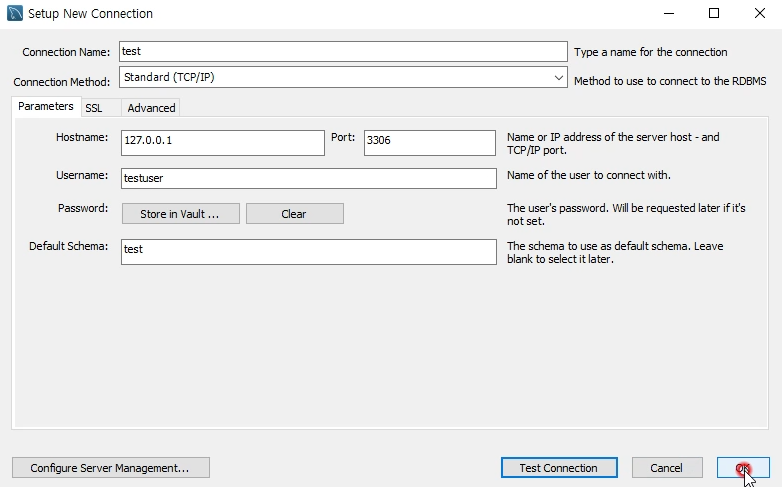Confirm the connection with OK
The height and width of the screenshot is (487, 782).
point(743,468)
